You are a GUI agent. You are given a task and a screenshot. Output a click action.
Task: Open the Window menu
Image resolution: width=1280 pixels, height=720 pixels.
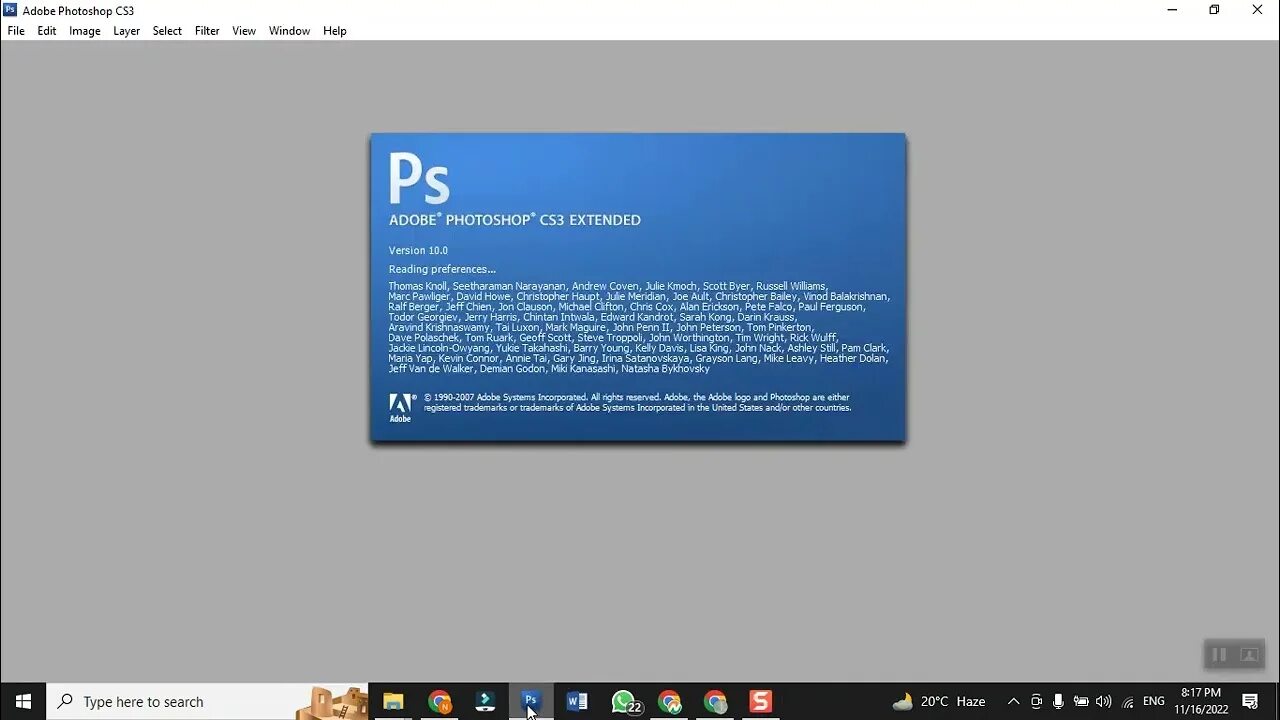coord(289,31)
